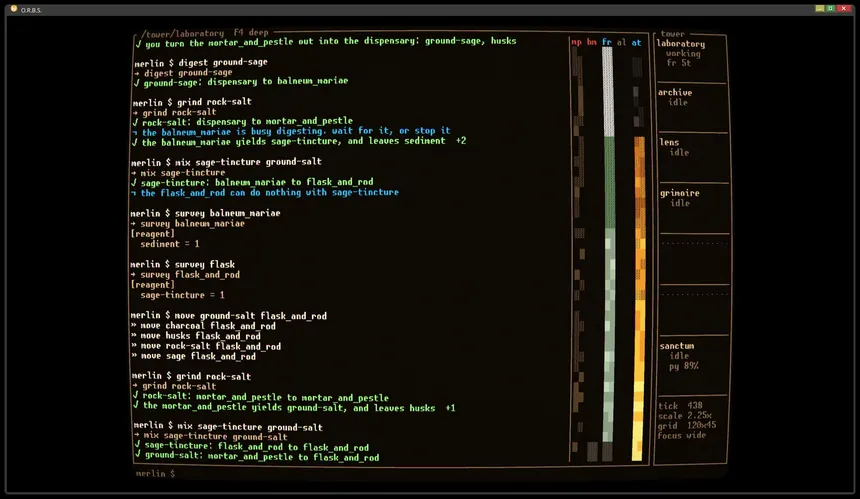Click the orange 'at' activity bar
The height and width of the screenshot is (499, 860).
tap(638, 299)
